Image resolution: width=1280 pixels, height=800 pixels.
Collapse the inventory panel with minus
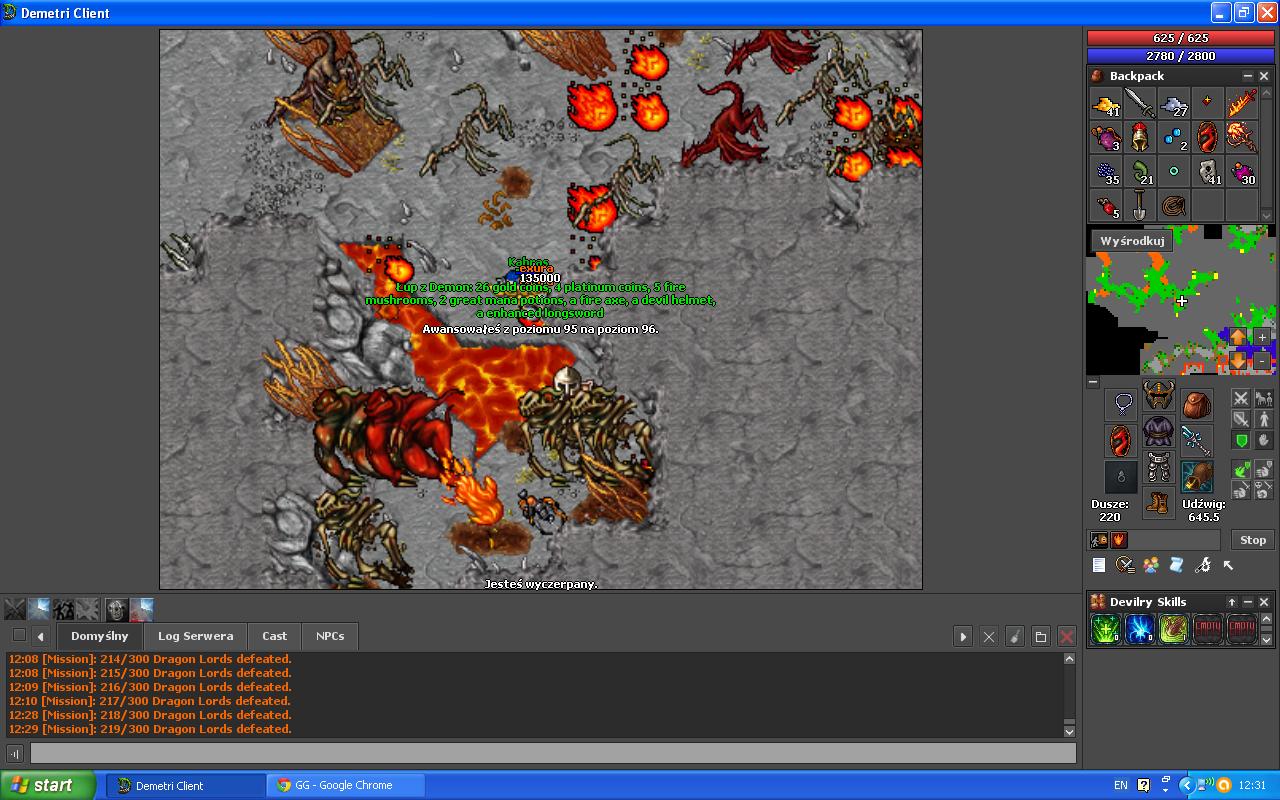pos(1093,382)
